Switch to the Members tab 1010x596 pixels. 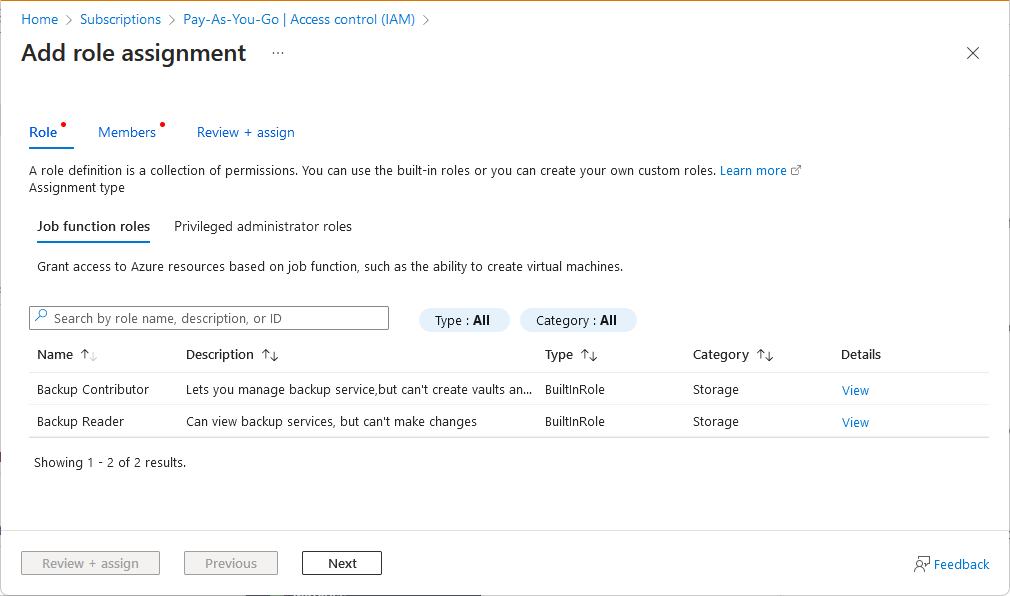click(x=127, y=132)
